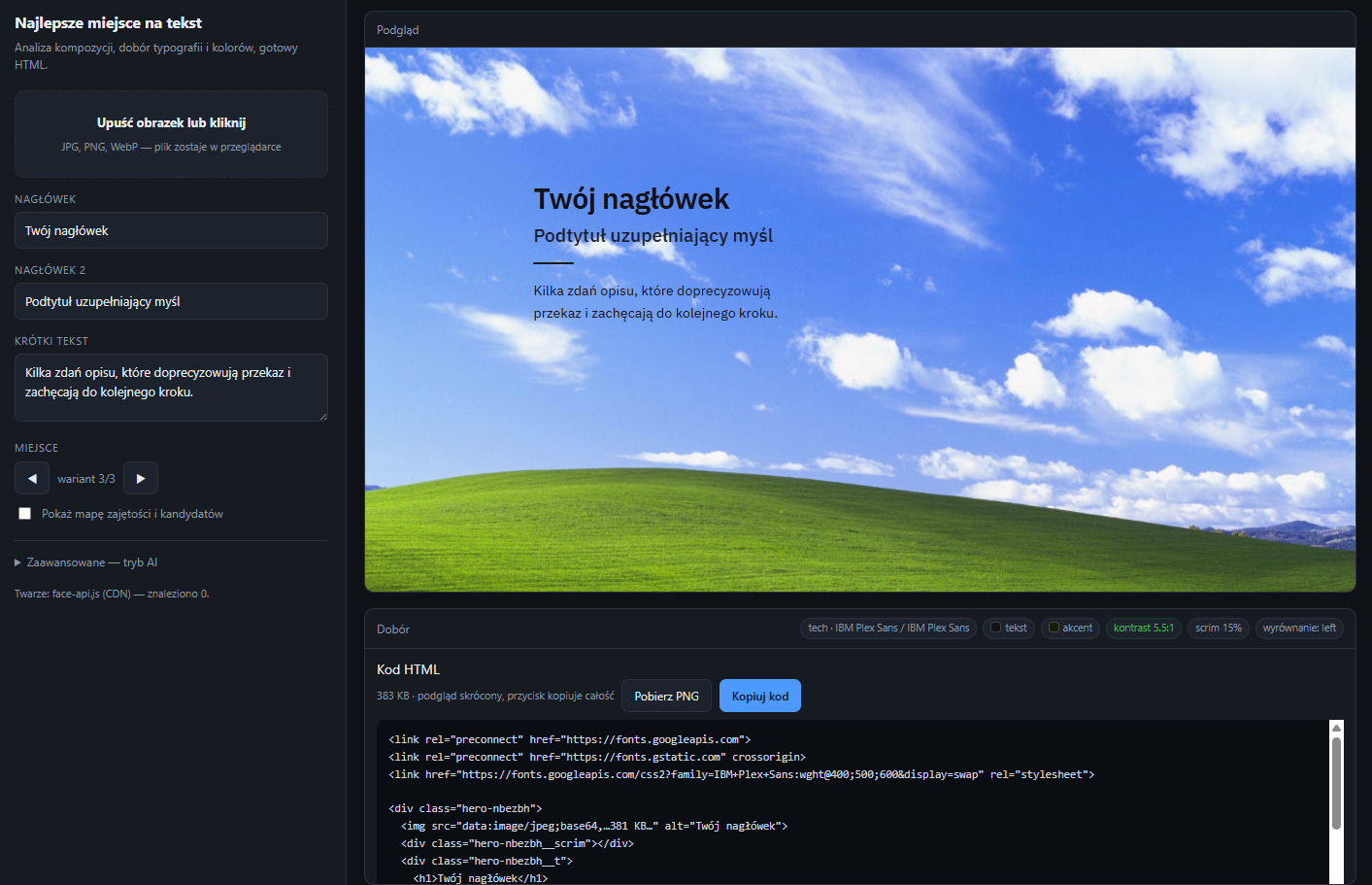Viewport: 1372px width, 885px height.
Task: Click the subtitle text in the preview
Action: (x=653, y=236)
